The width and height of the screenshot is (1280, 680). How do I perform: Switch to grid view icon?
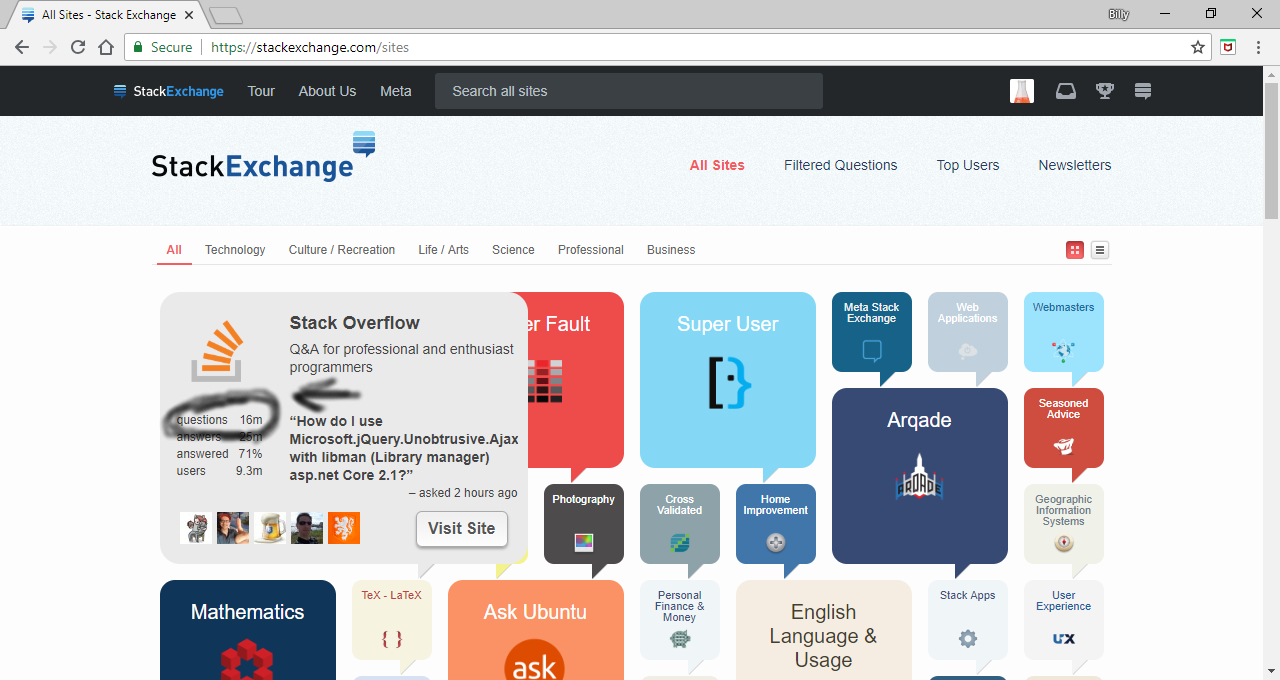coord(1075,250)
